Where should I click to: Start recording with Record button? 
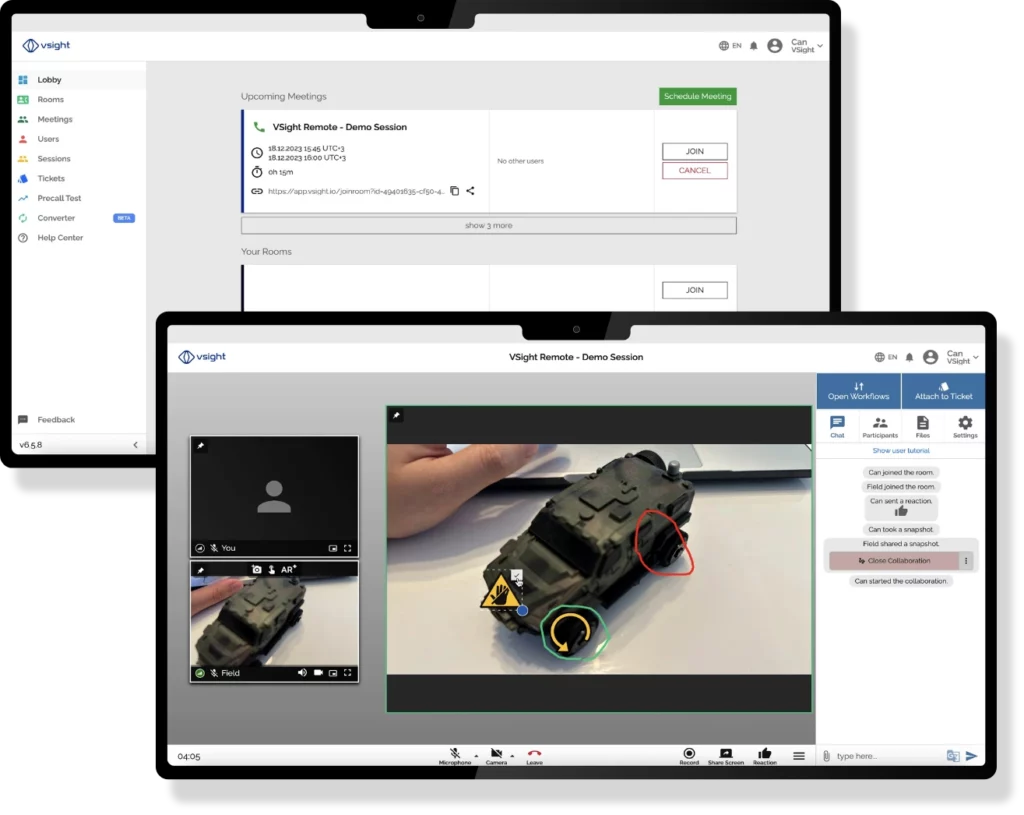coord(689,756)
